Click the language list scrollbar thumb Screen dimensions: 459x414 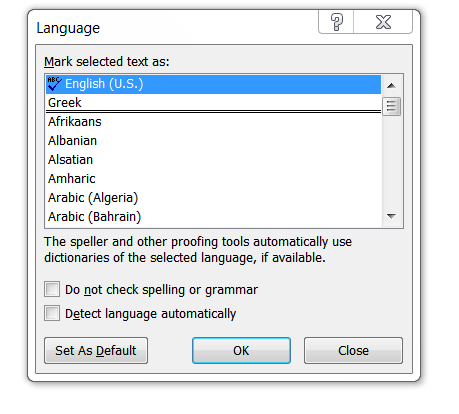pos(391,106)
